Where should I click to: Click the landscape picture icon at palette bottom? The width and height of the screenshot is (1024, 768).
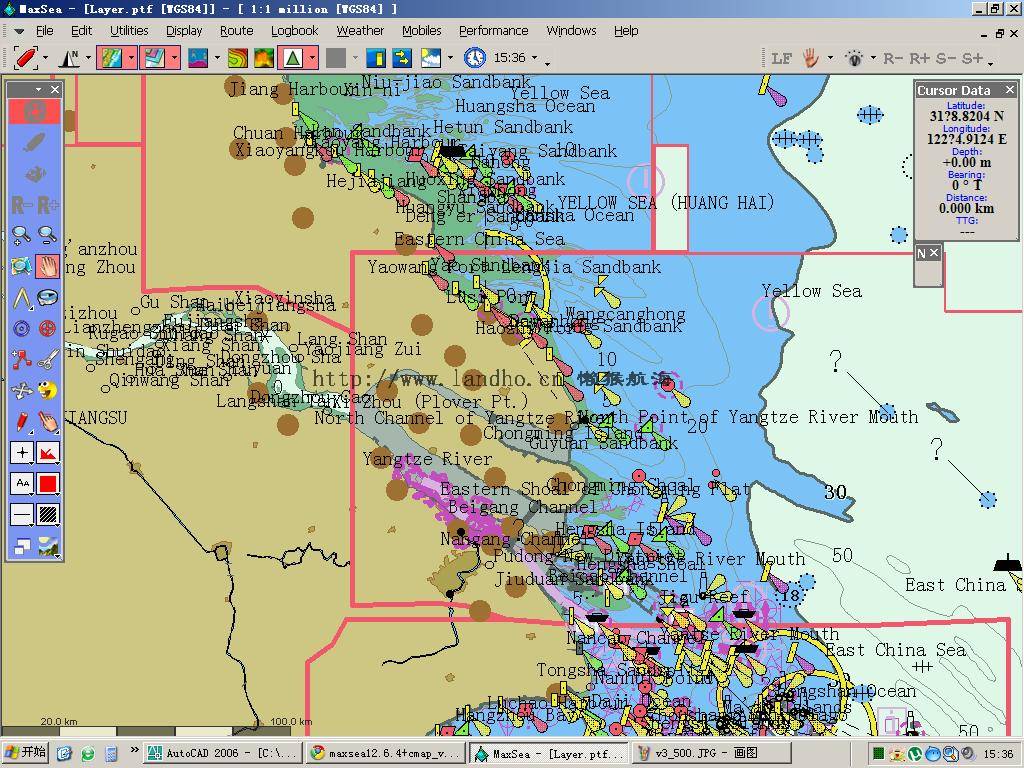[x=48, y=546]
